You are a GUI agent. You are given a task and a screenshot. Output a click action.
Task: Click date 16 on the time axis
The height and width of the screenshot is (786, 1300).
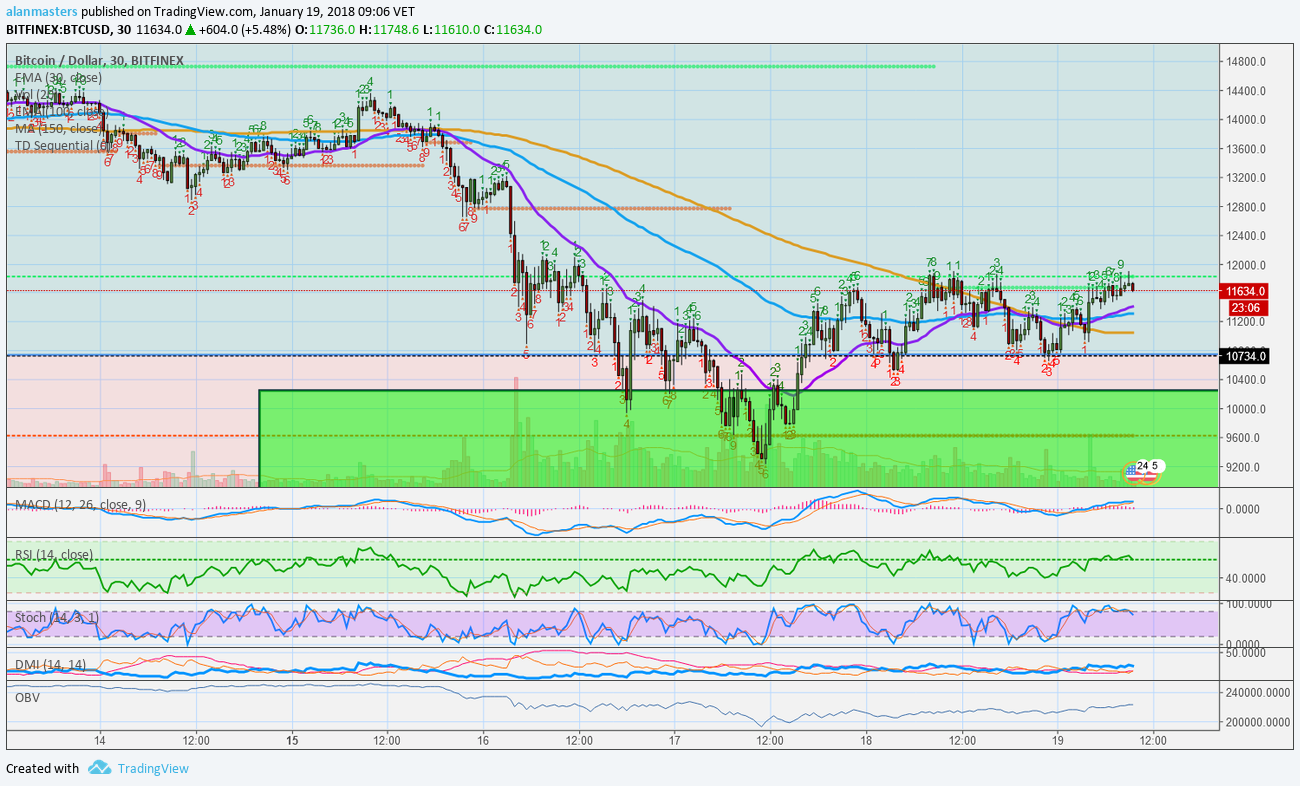[x=484, y=740]
